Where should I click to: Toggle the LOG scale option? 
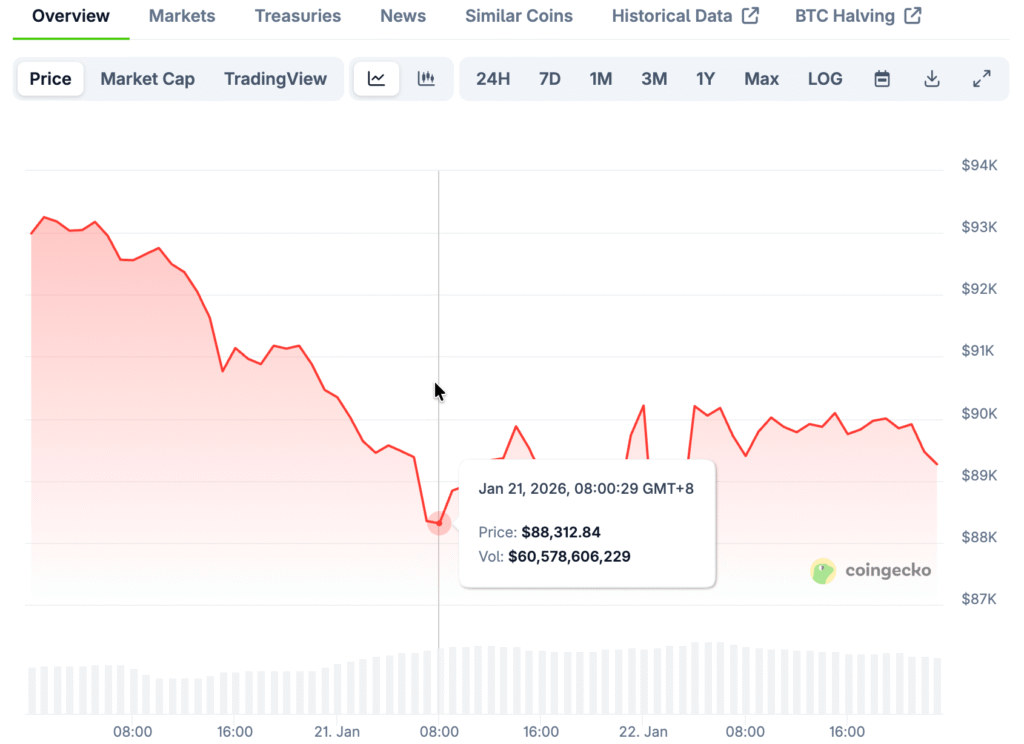(x=825, y=79)
